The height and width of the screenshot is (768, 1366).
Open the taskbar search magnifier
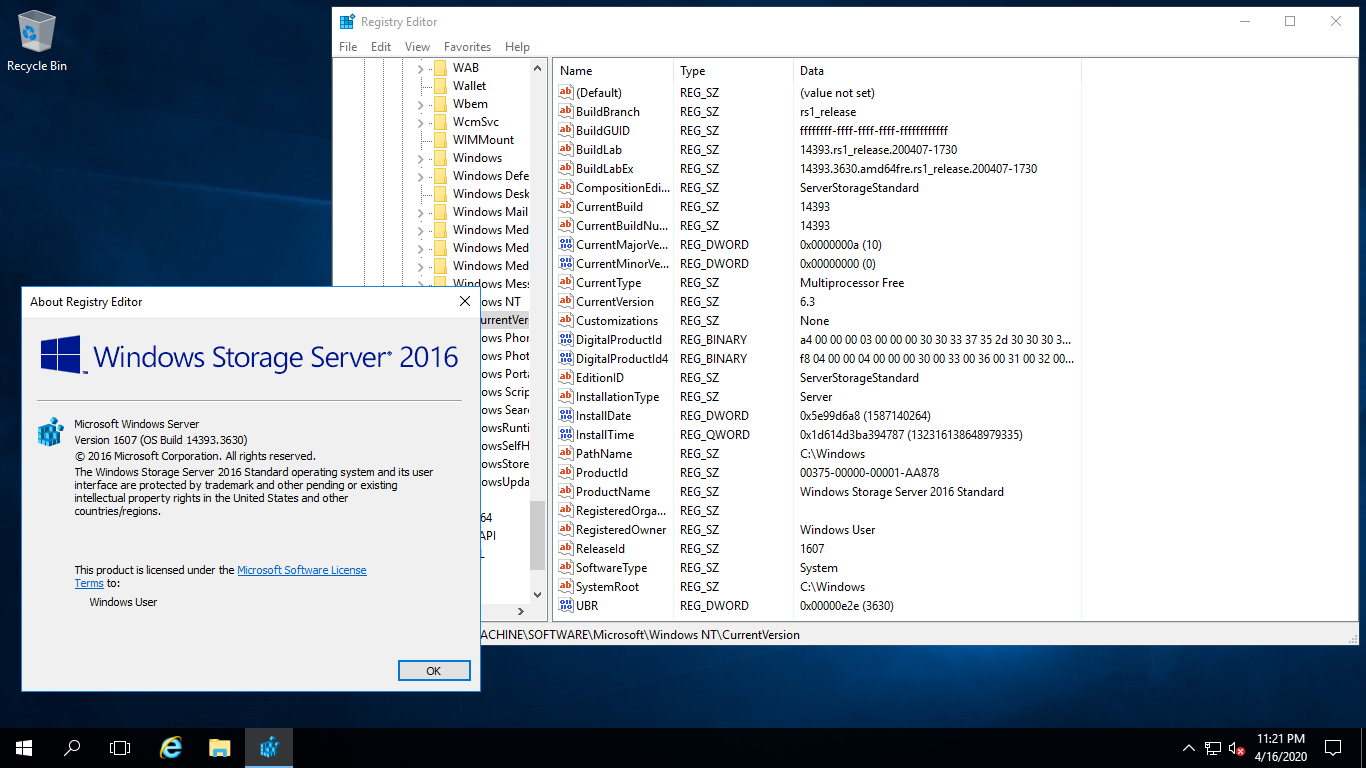pos(72,747)
